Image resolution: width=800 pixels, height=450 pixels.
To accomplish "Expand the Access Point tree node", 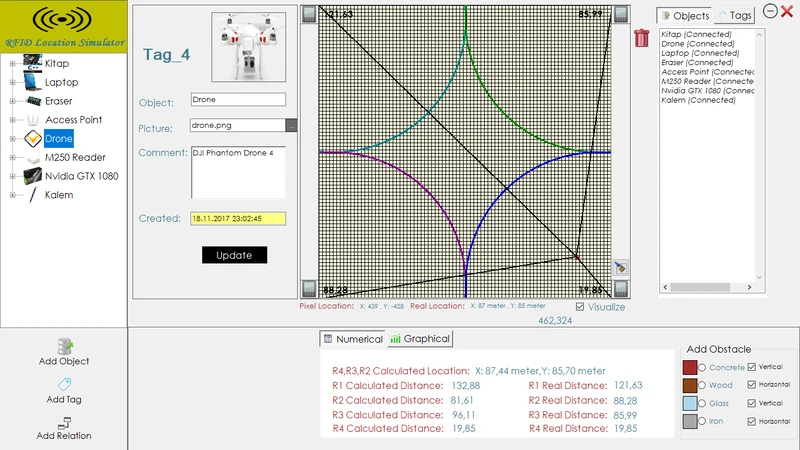I will click(12, 120).
